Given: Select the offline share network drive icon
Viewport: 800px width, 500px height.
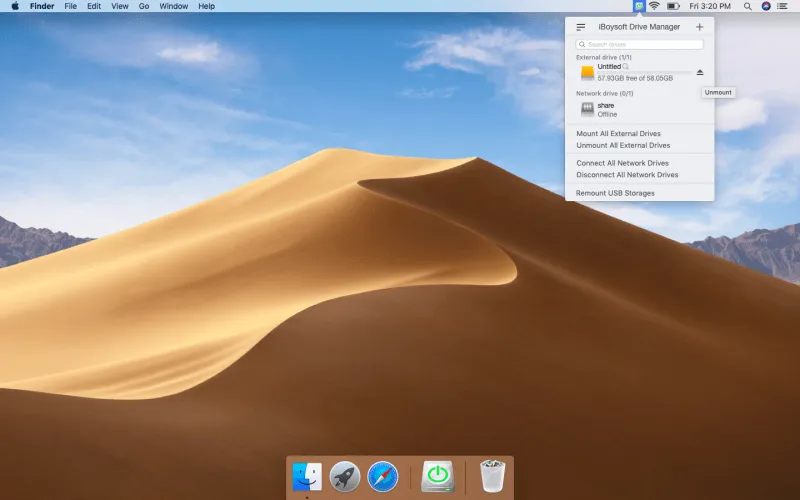Looking at the screenshot, I should click(587, 109).
